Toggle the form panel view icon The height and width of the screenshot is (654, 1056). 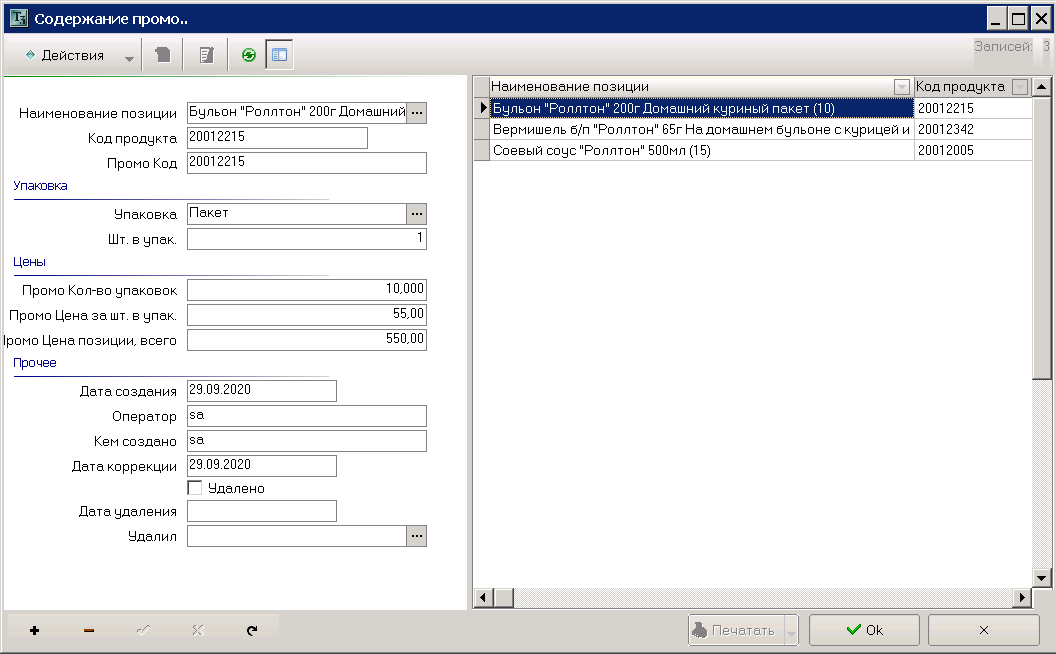point(279,55)
